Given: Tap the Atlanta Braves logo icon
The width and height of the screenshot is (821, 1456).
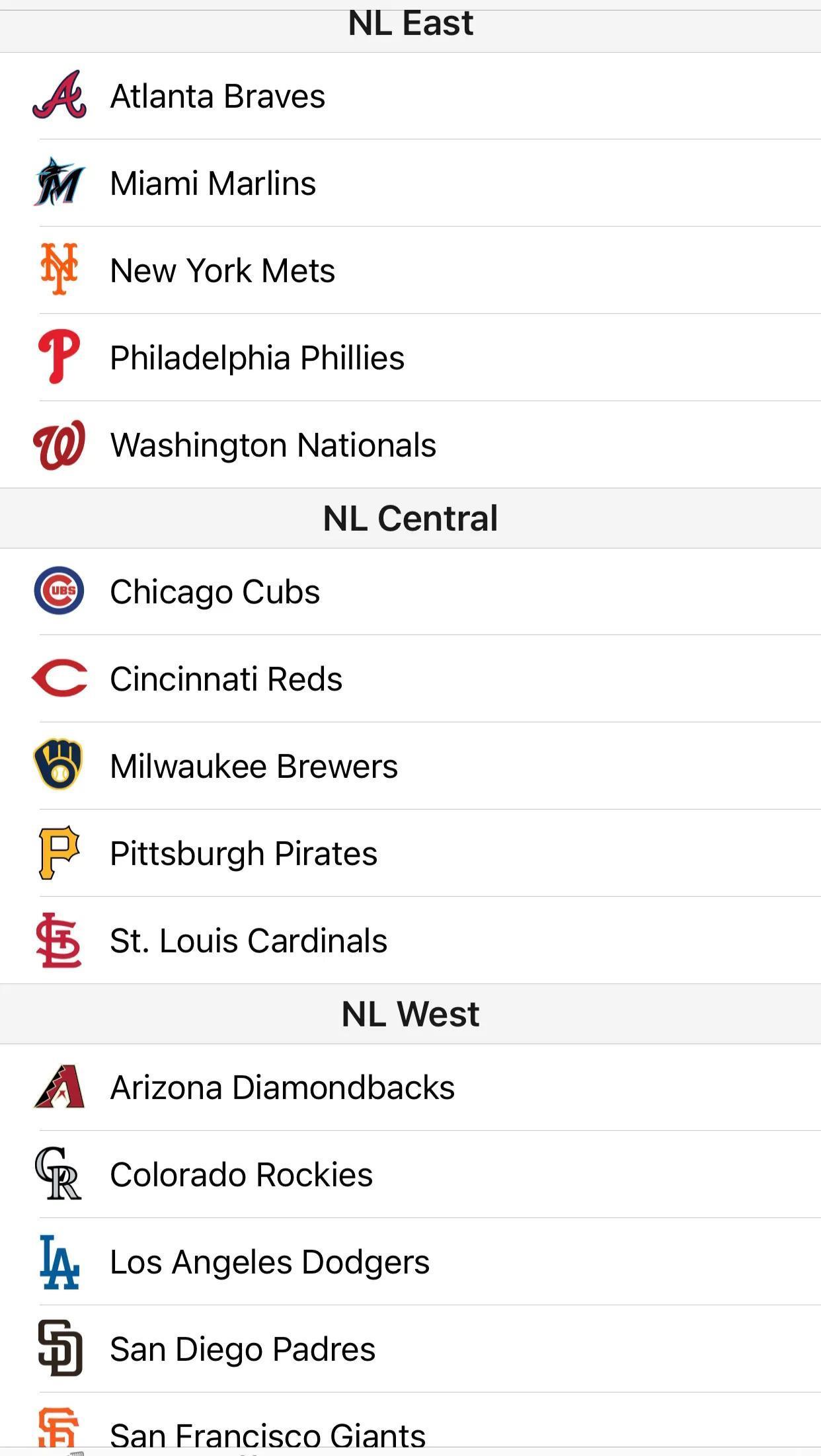Looking at the screenshot, I should 59,96.
